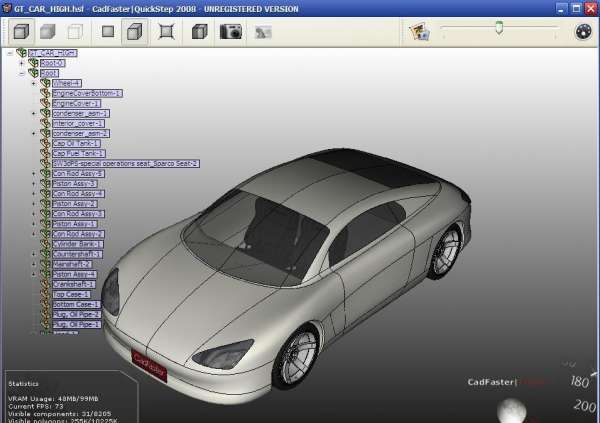Select Piston Assy-1 label
Screen dimensions: 600x423
[74, 224]
